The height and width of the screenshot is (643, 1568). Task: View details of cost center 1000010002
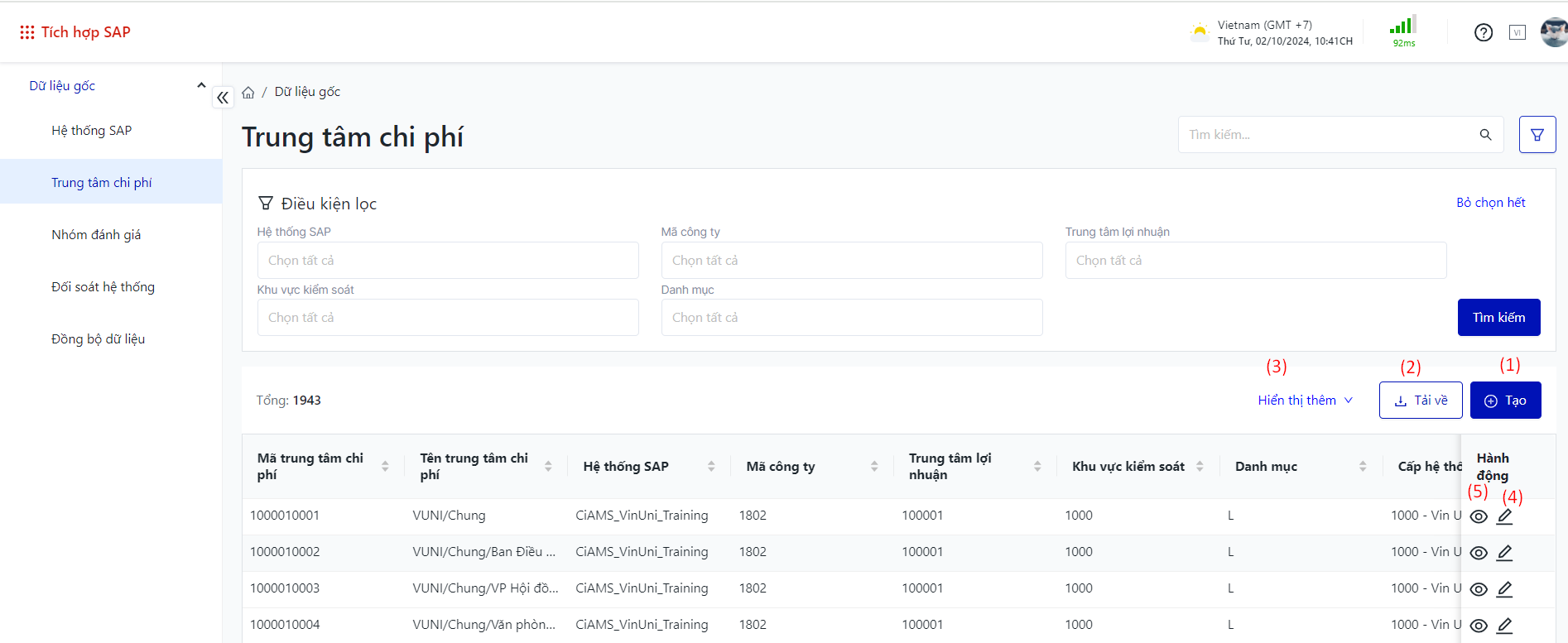coord(1479,553)
